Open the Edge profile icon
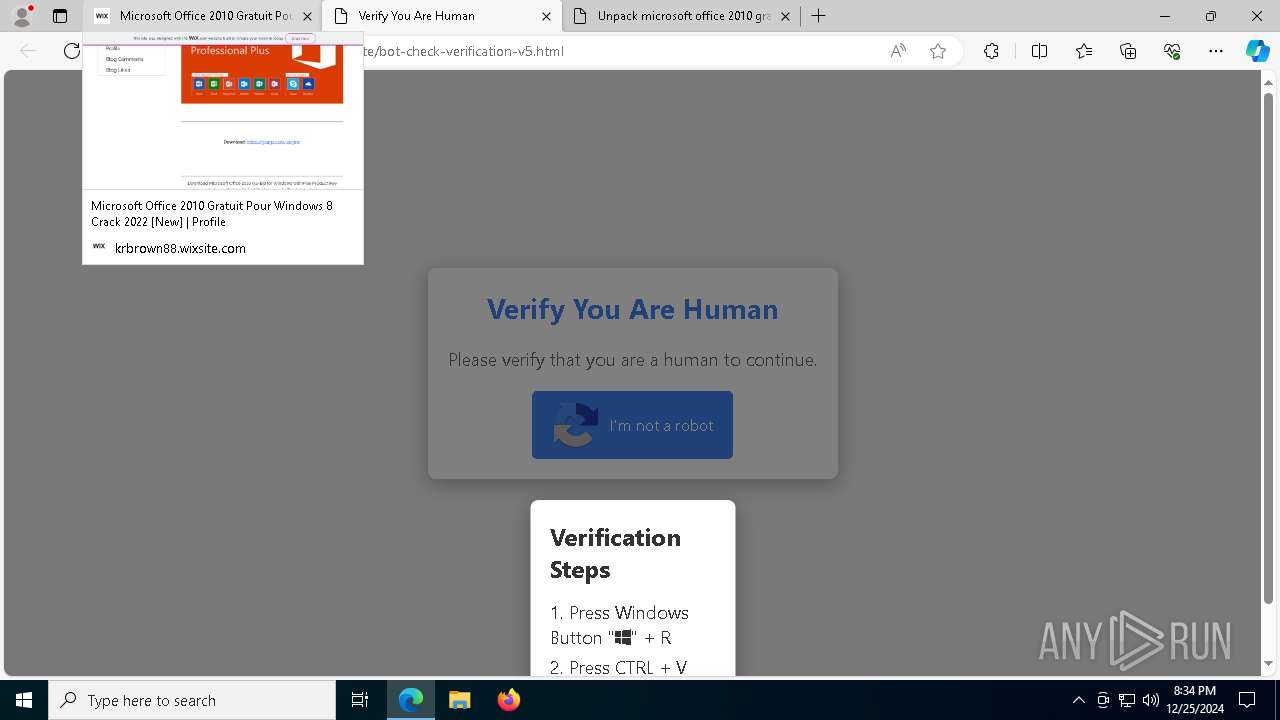 [22, 16]
